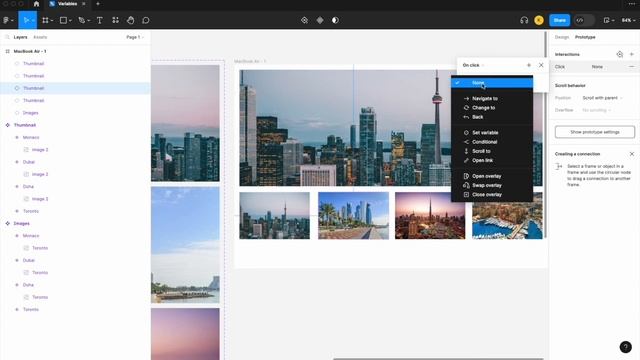Expand the Frame tool dropdown arrow
640x360 pixels.
(x=52, y=20)
